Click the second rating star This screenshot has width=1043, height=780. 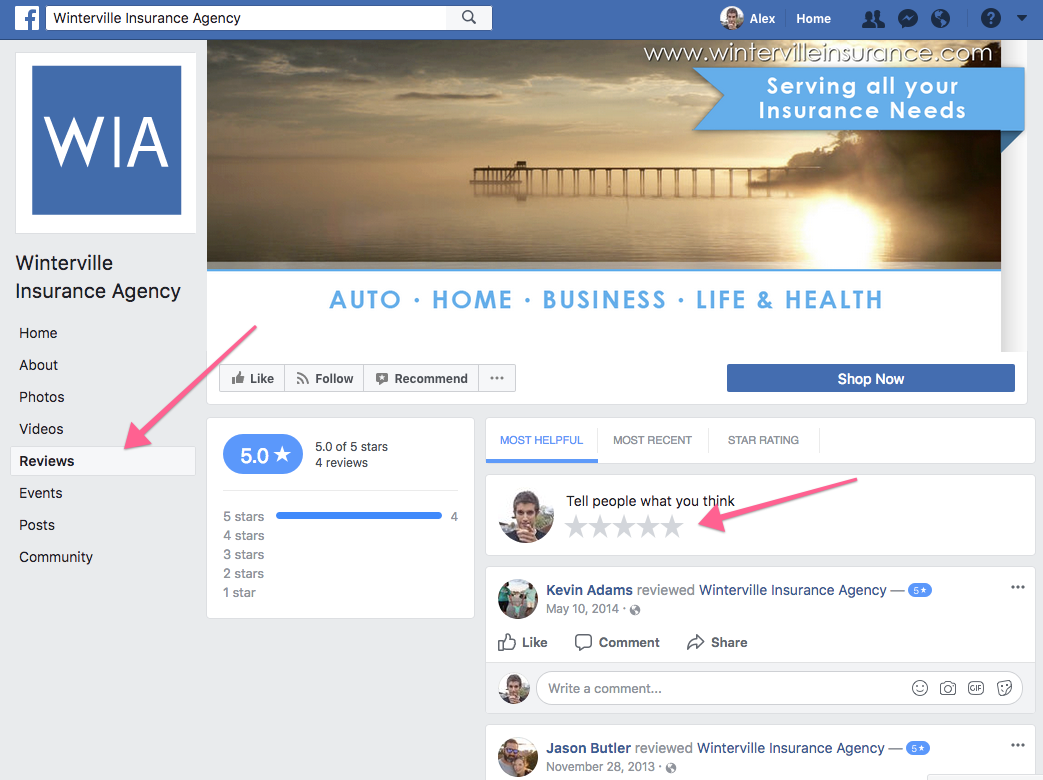click(x=600, y=527)
